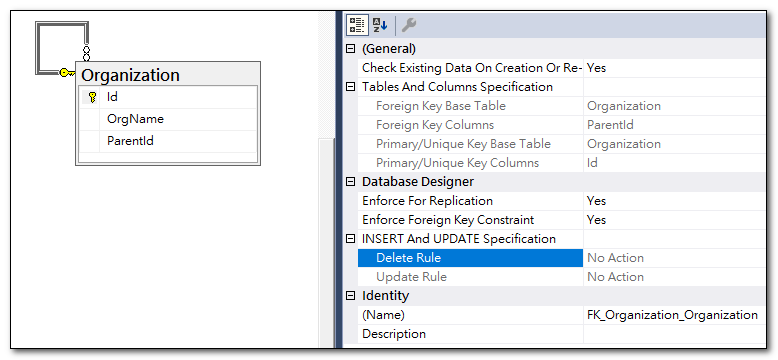Click the yellow key relationship endpoint
This screenshot has height=360, width=778.
[67, 73]
